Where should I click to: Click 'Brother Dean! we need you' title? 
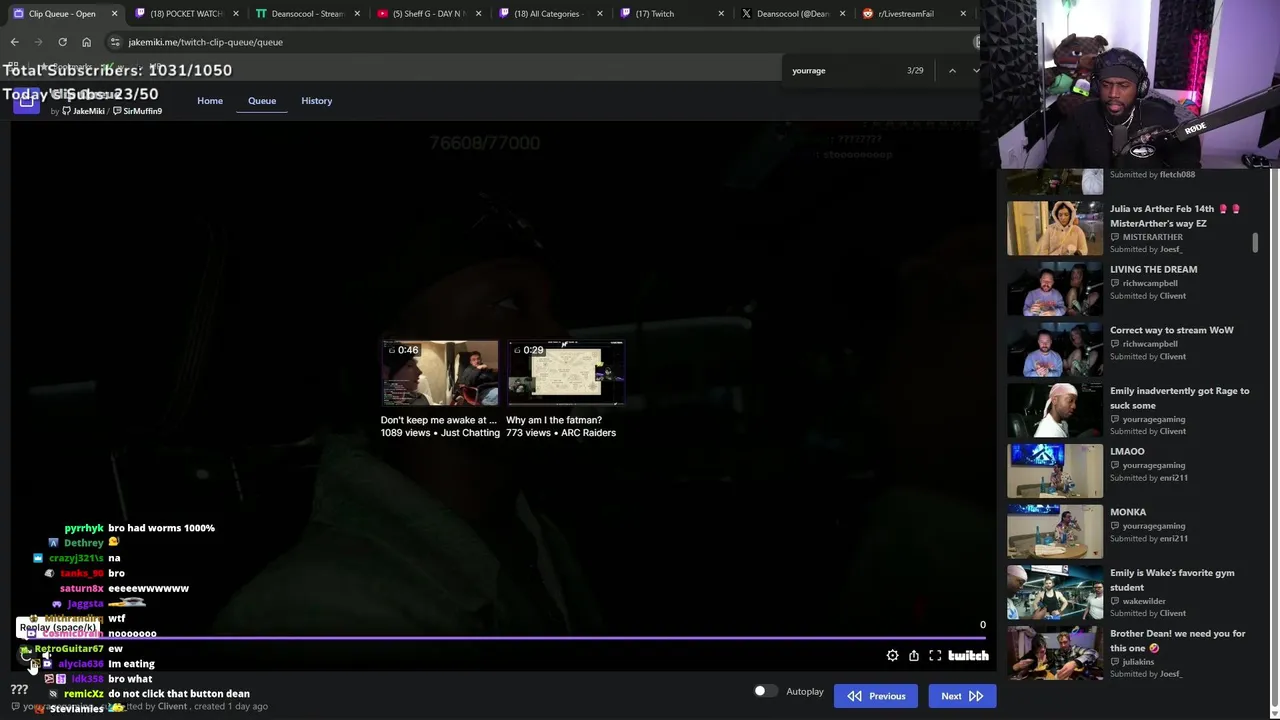click(x=1178, y=640)
